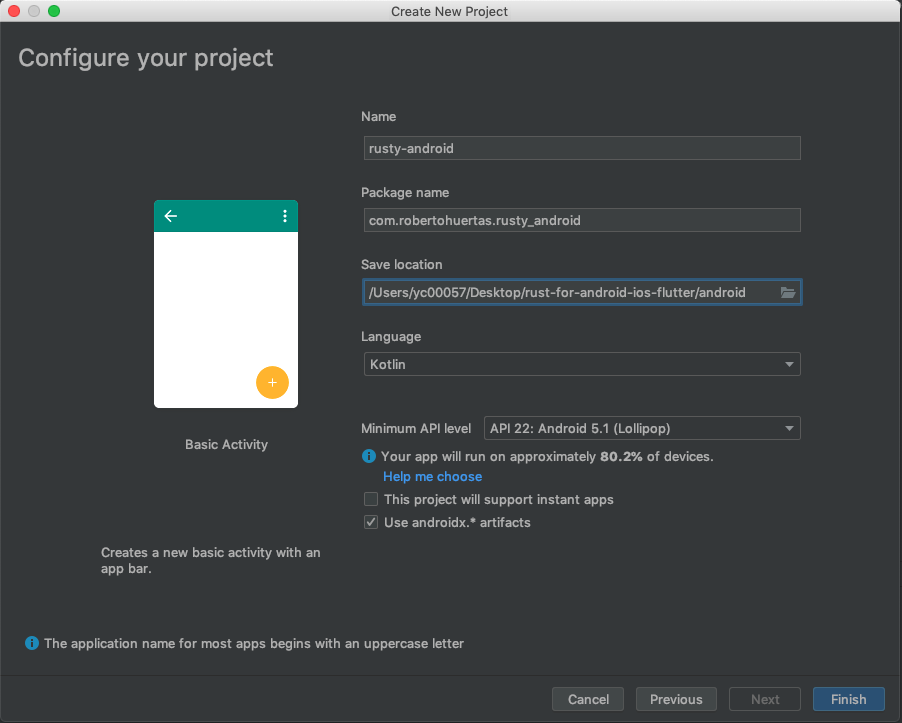Image resolution: width=902 pixels, height=723 pixels.
Task: Click the orange floating action button in preview
Action: point(272,382)
